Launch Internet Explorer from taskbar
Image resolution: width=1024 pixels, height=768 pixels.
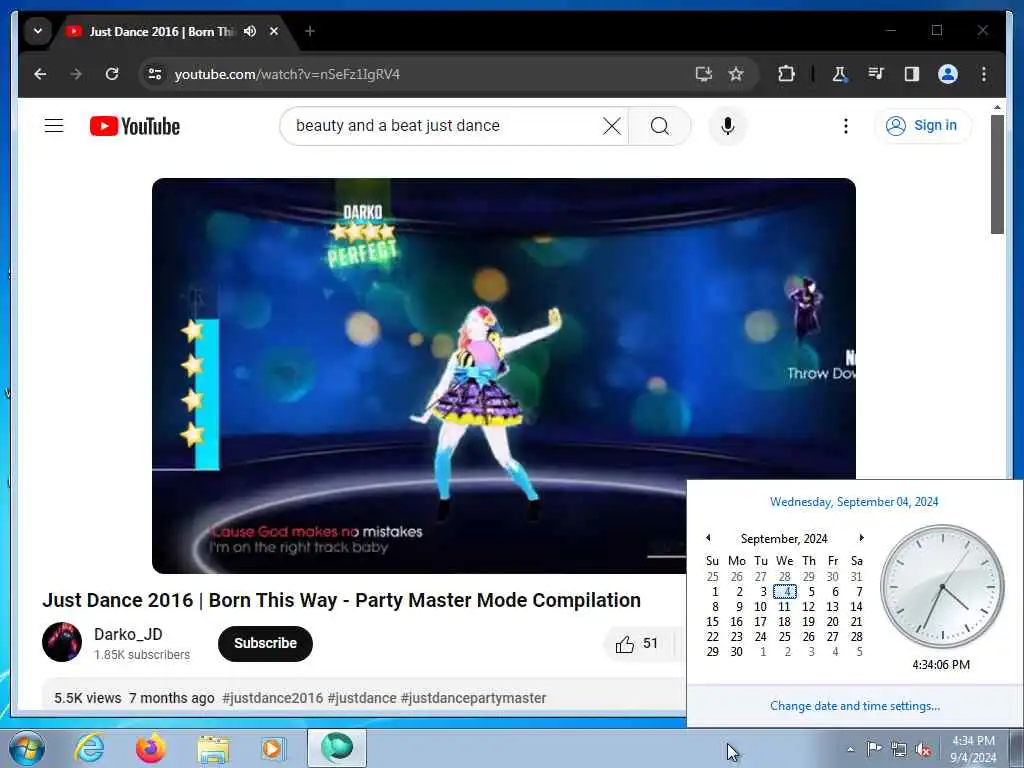pyautogui.click(x=89, y=748)
